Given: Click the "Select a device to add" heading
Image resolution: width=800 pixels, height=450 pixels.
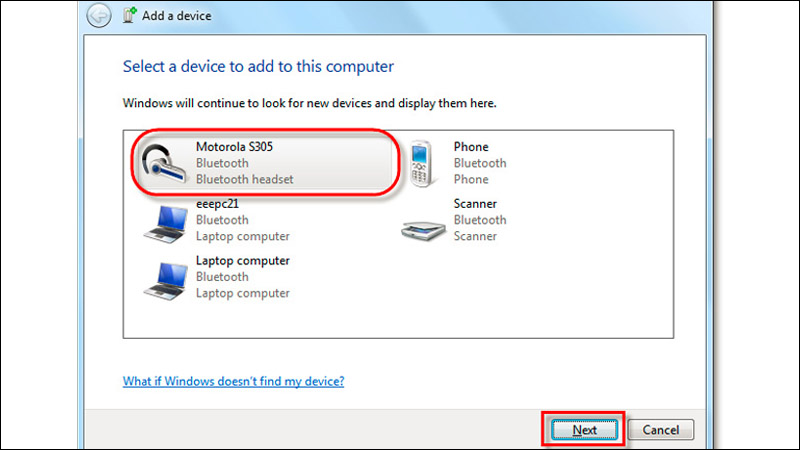Looking at the screenshot, I should click(258, 67).
